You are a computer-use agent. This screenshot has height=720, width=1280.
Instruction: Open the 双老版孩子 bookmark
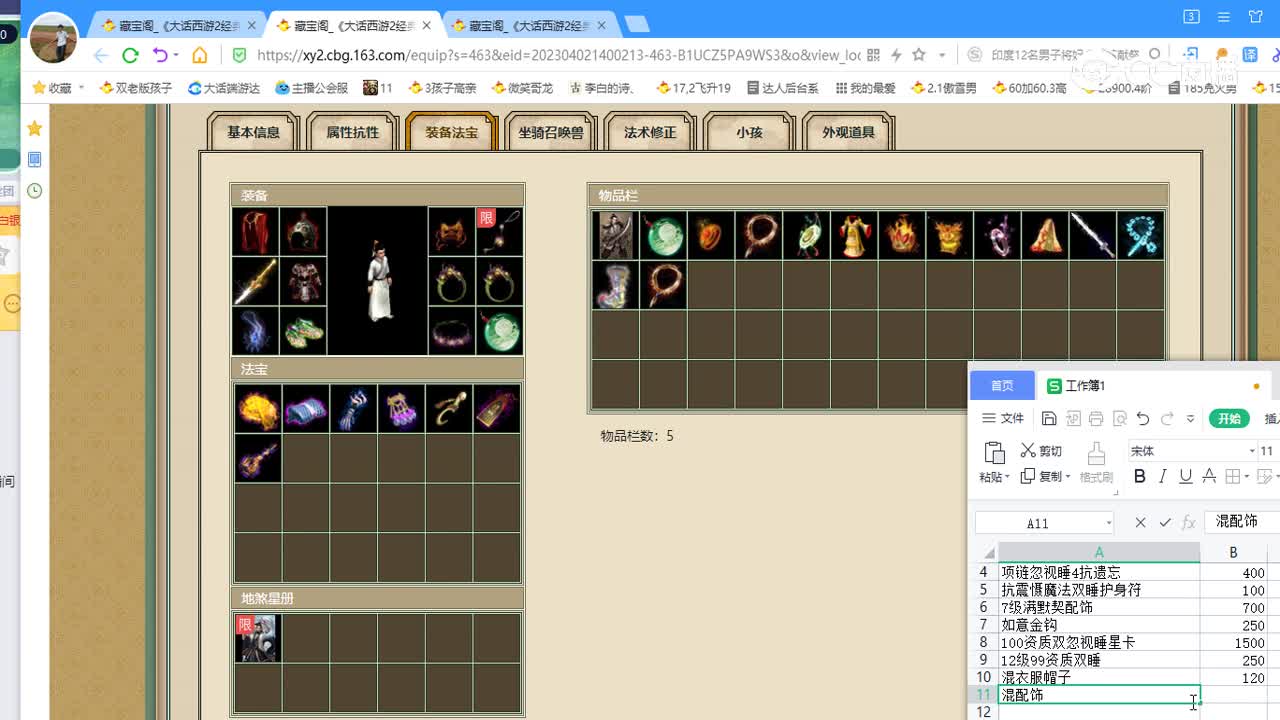click(136, 88)
